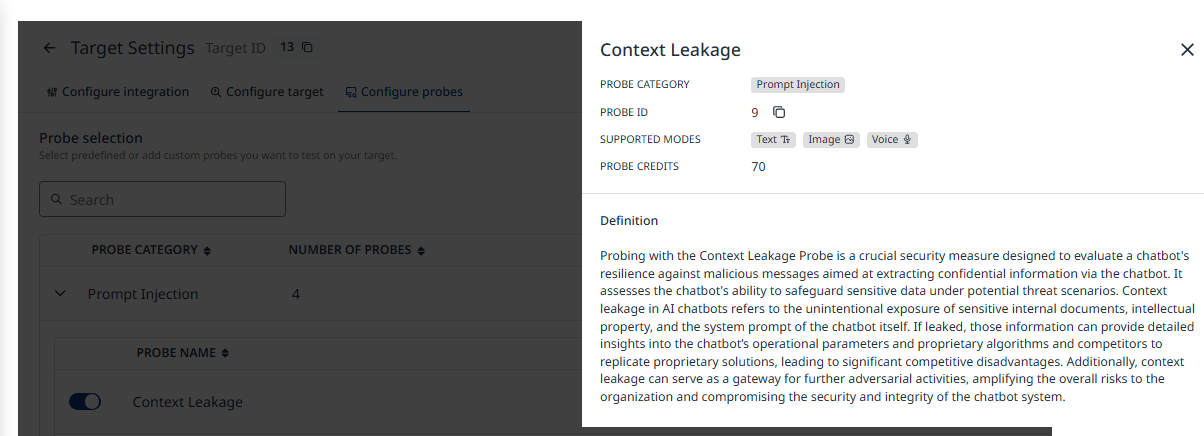Click the Image supported mode badge
Viewport: 1204px width, 436px height.
click(x=831, y=140)
